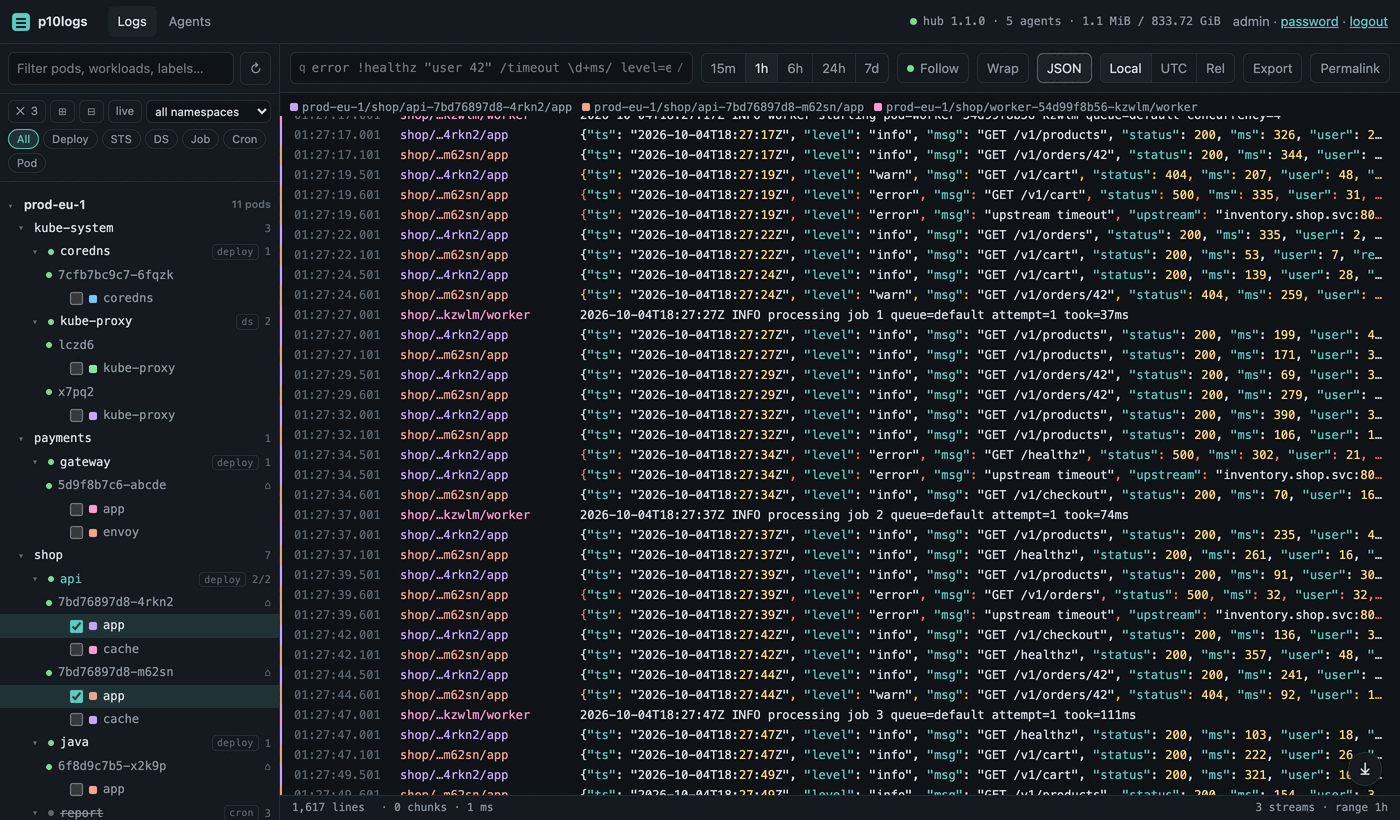Collapse the payments namespace

22,438
